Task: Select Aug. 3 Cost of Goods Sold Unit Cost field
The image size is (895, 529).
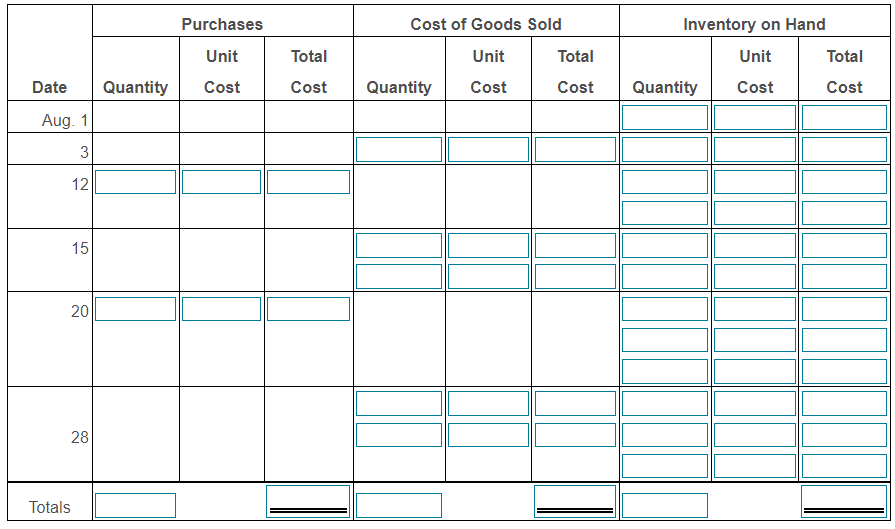Action: 488,150
